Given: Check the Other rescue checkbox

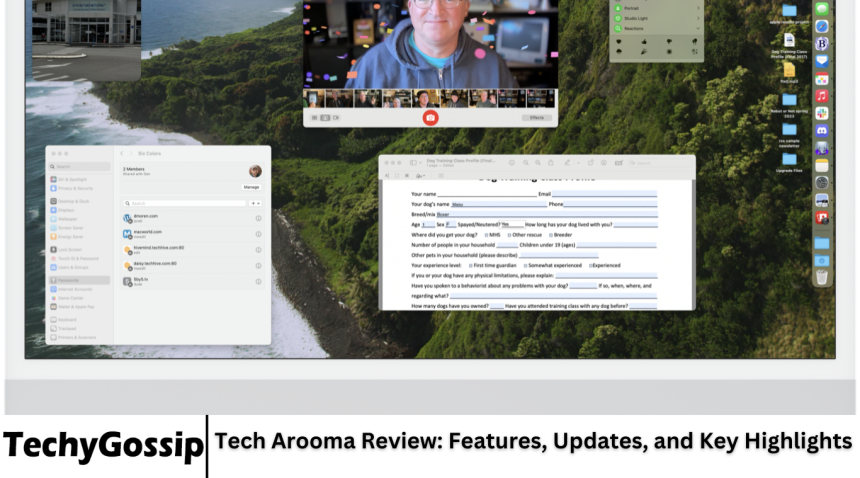Looking at the screenshot, I should click(x=509, y=235).
